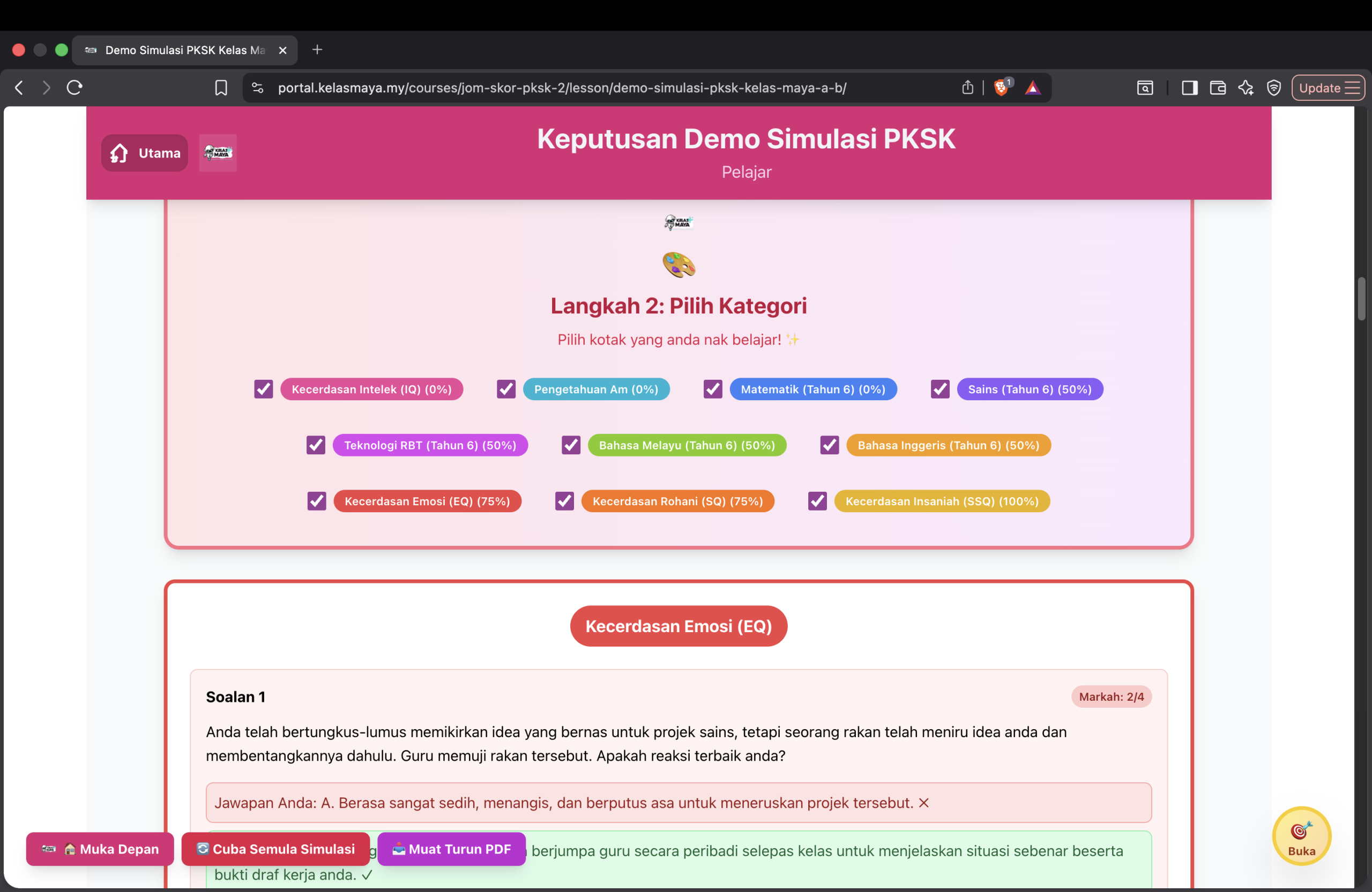Select Bahasa Inggeris (Tahun 6) (50%) label

coord(948,445)
